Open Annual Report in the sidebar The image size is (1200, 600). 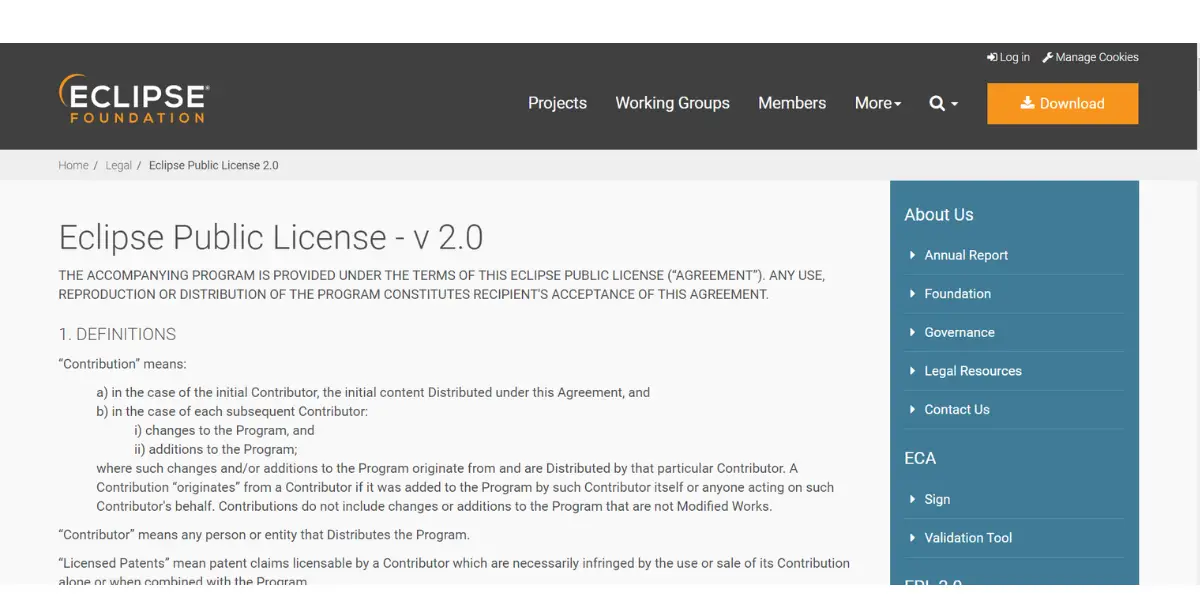(x=966, y=255)
